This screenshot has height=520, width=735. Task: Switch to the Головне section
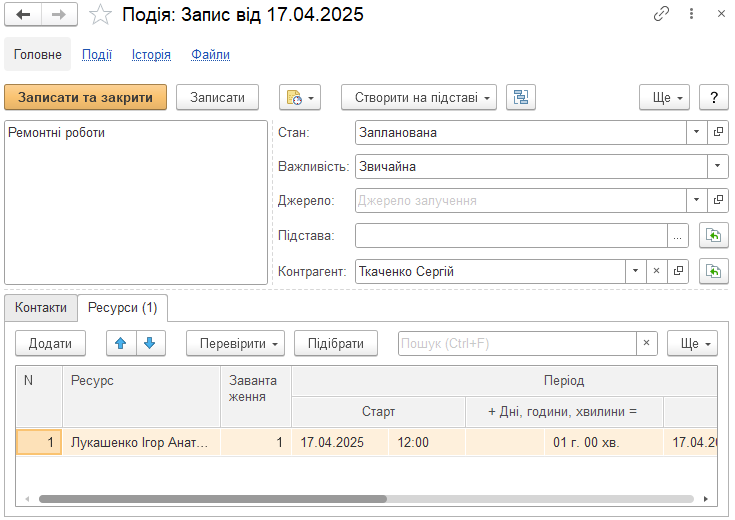tap(38, 54)
